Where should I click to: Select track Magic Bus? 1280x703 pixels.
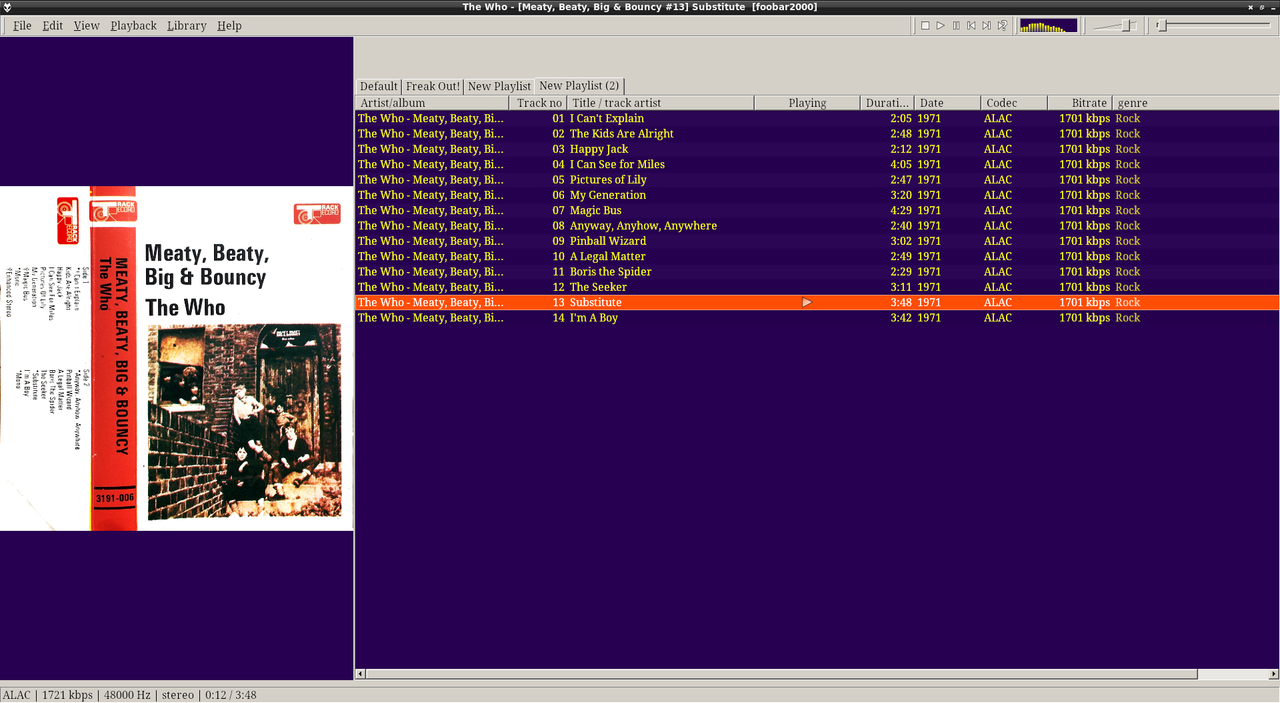pyautogui.click(x=817, y=210)
